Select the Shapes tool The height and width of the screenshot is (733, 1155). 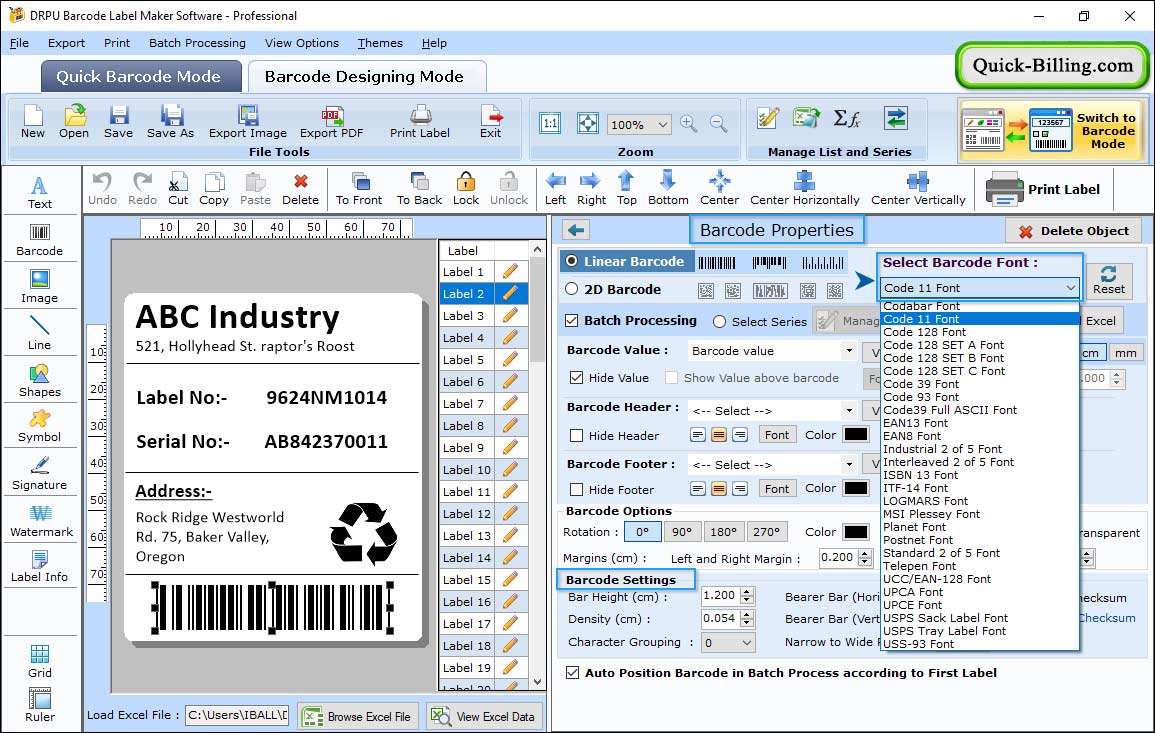pos(40,380)
